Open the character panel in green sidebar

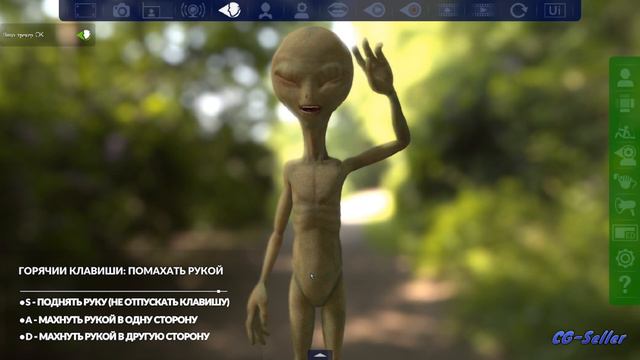pyautogui.click(x=625, y=78)
